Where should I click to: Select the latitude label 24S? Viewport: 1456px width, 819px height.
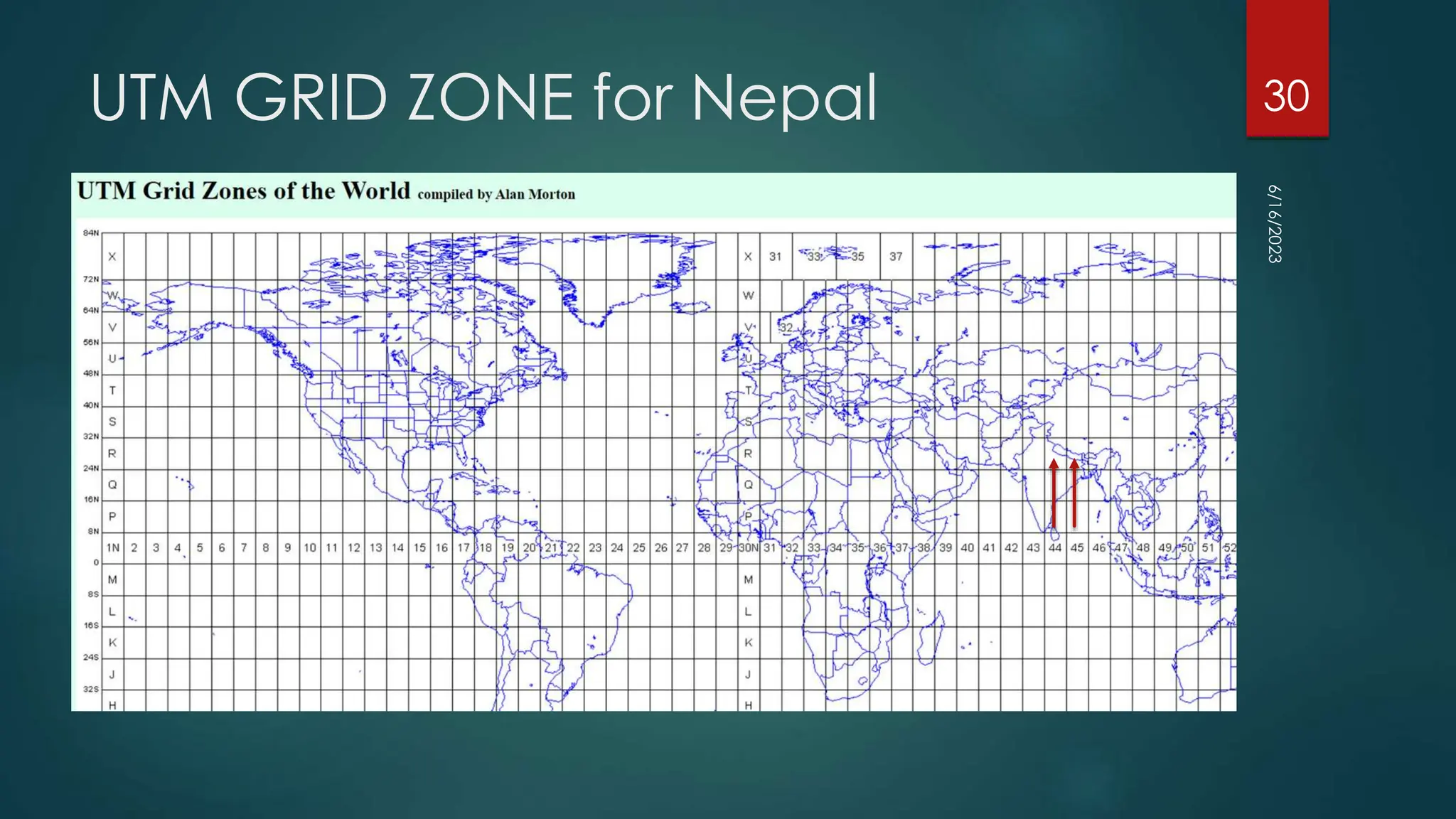coord(91,658)
